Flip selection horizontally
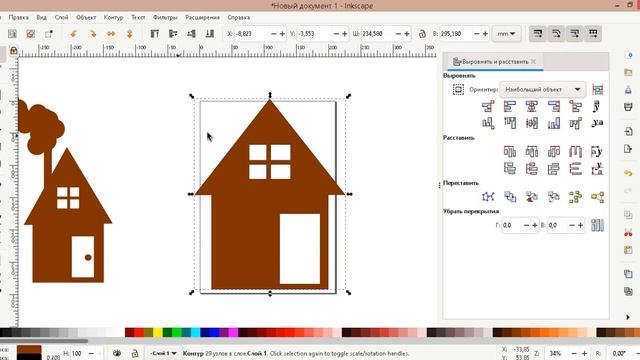 pos(111,34)
